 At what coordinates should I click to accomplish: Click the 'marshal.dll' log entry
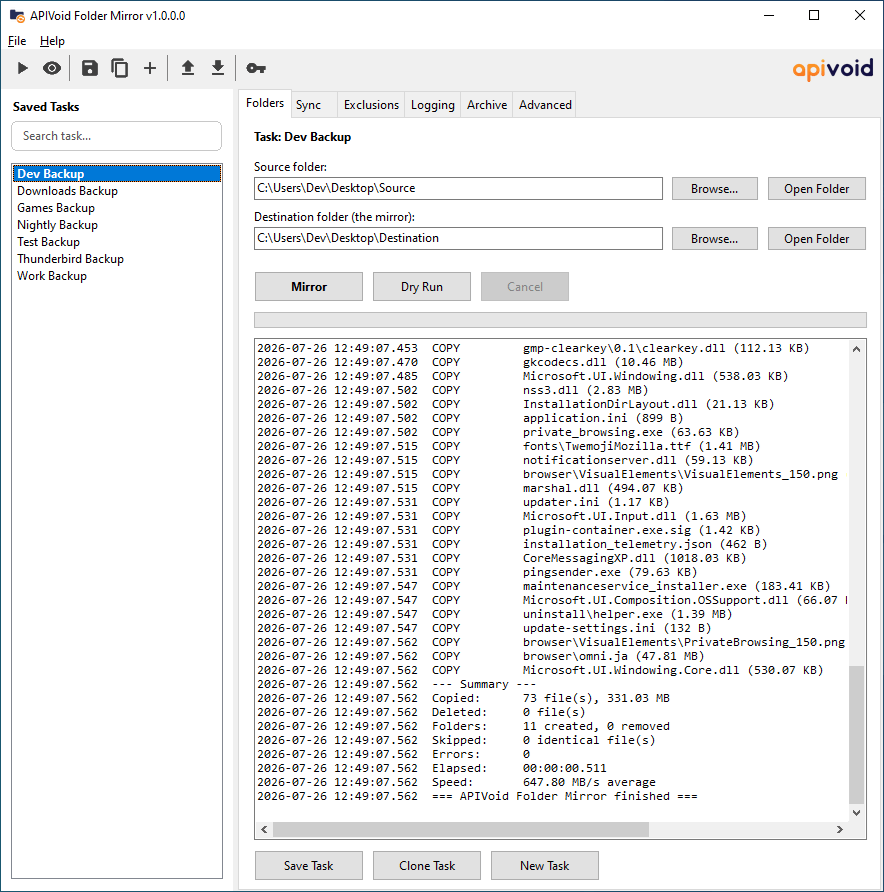tap(470, 488)
